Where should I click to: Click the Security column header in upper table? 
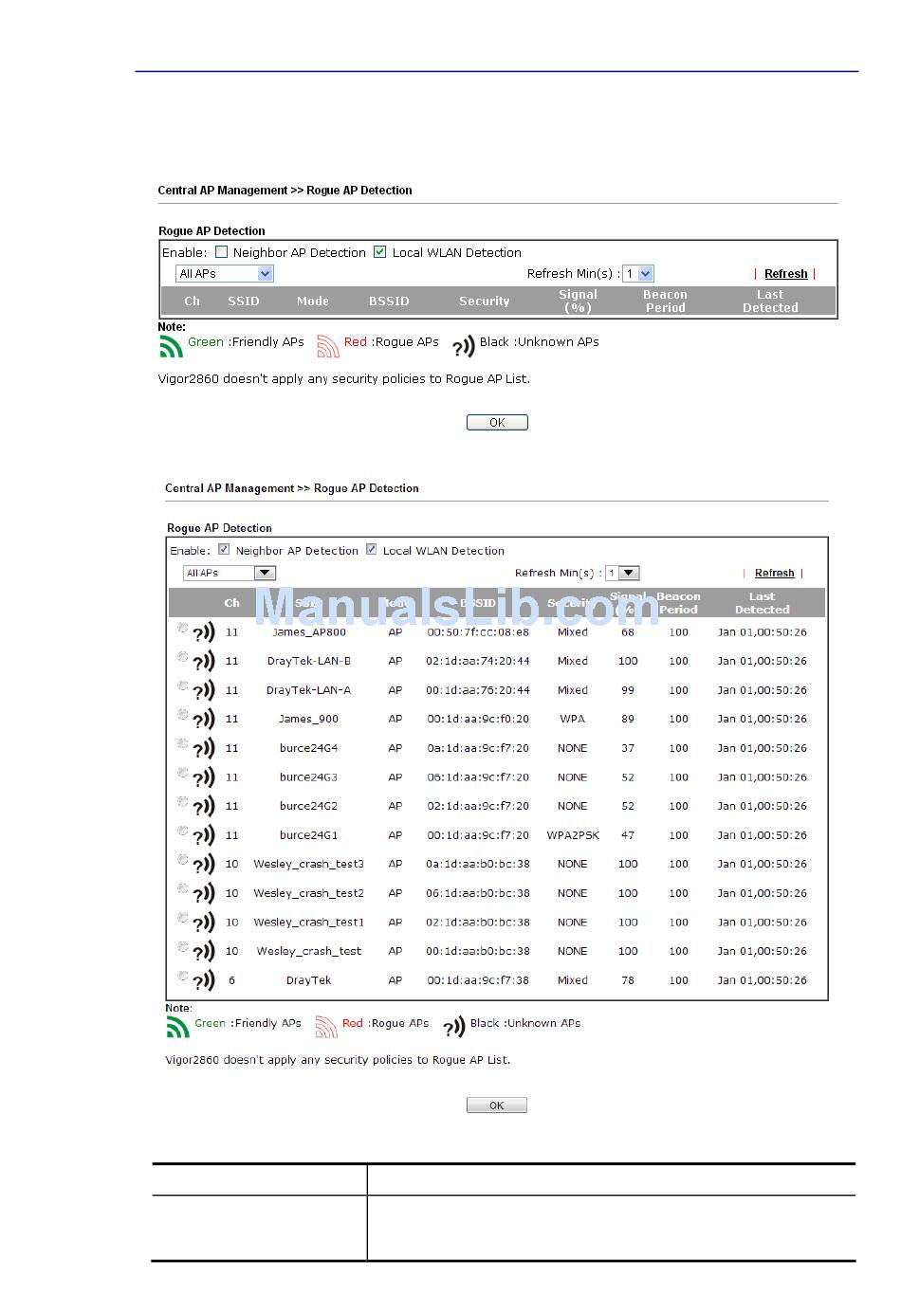pyautogui.click(x=485, y=302)
